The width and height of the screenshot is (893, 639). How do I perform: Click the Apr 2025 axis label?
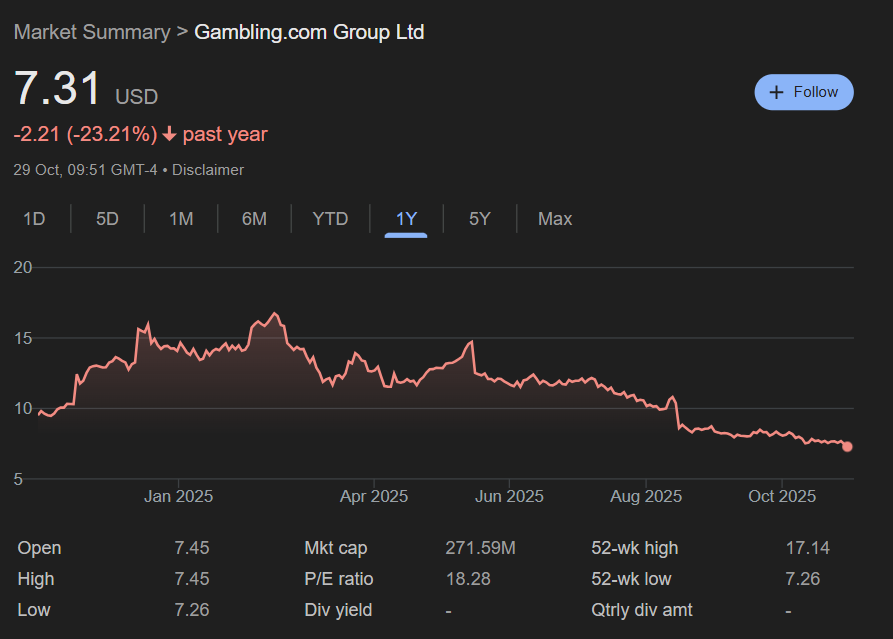point(374,497)
